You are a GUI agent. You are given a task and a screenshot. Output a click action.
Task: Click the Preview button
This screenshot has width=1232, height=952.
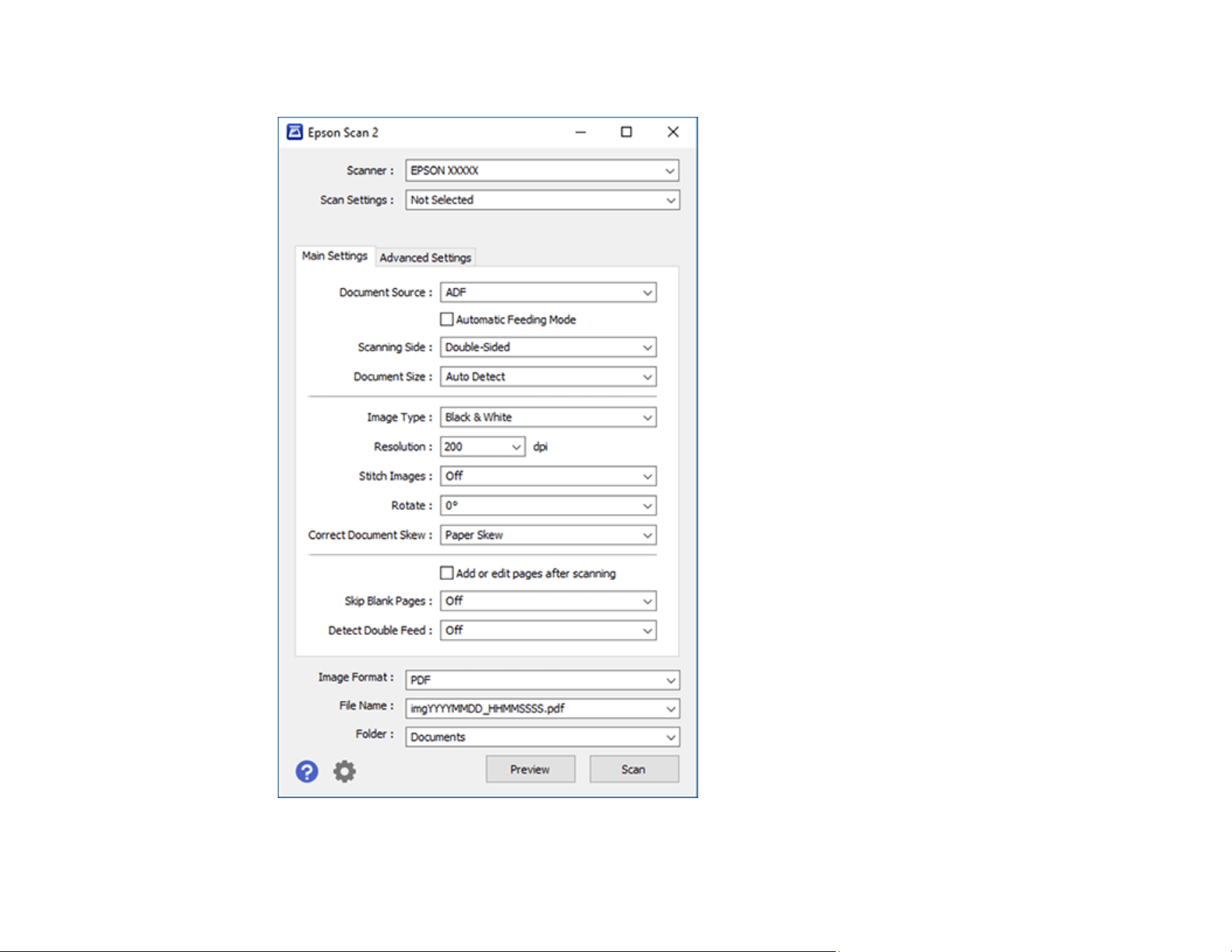[530, 769]
